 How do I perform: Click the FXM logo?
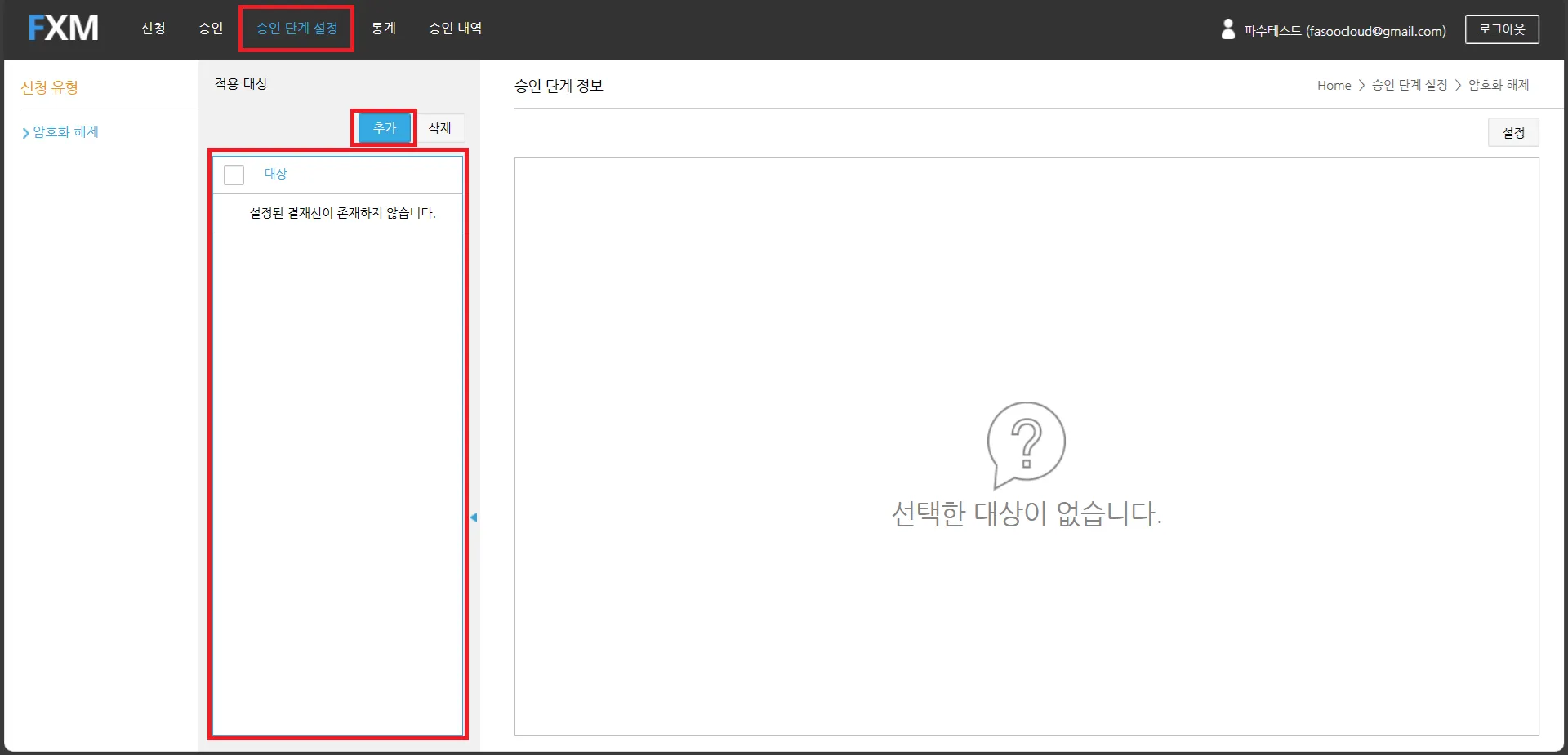[x=64, y=29]
